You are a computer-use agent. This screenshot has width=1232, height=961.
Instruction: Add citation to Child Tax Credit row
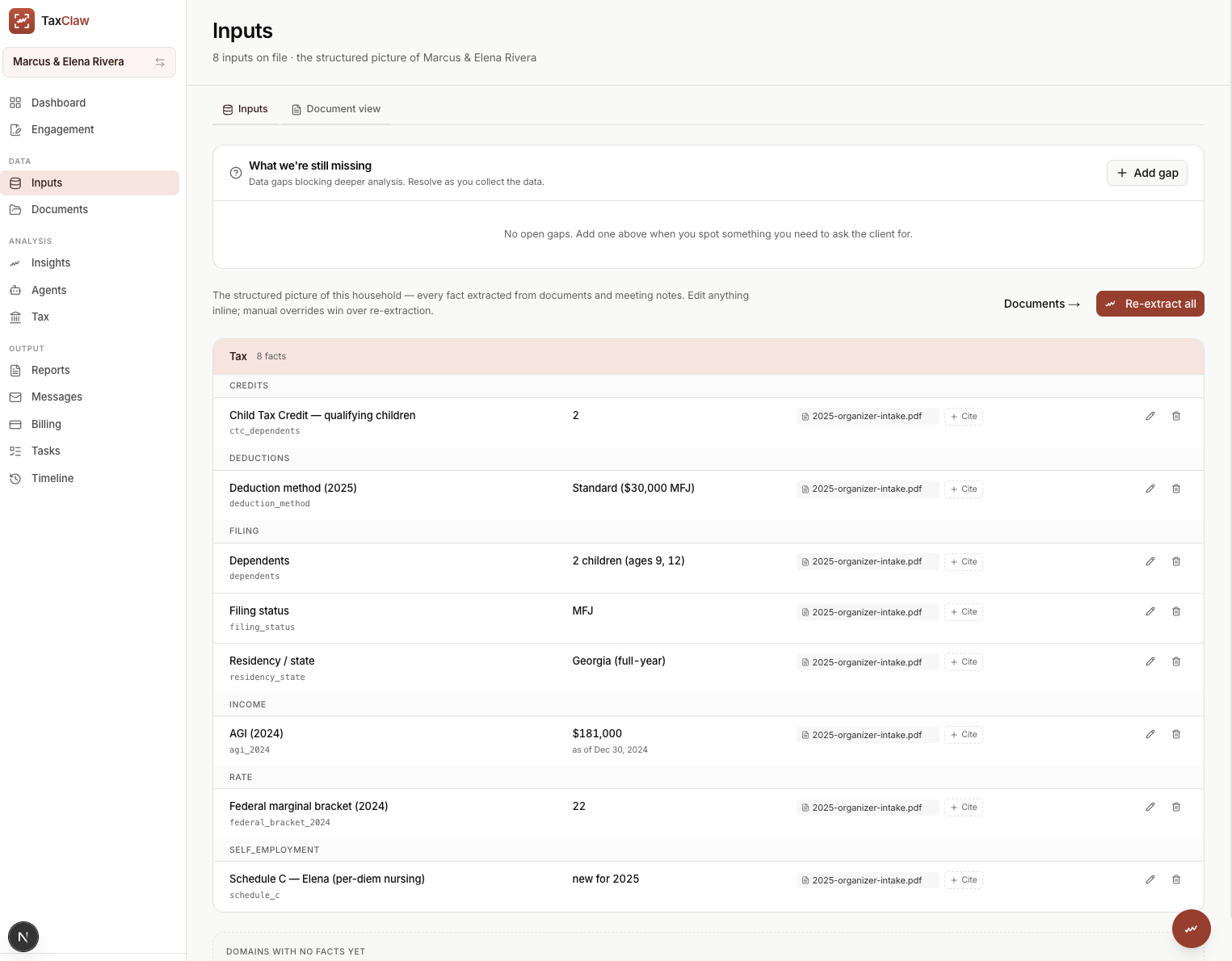coord(964,417)
